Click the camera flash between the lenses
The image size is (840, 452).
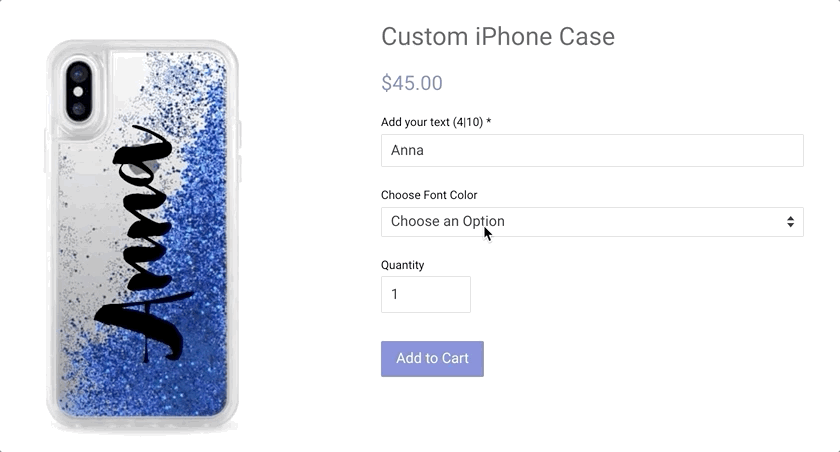coord(79,91)
